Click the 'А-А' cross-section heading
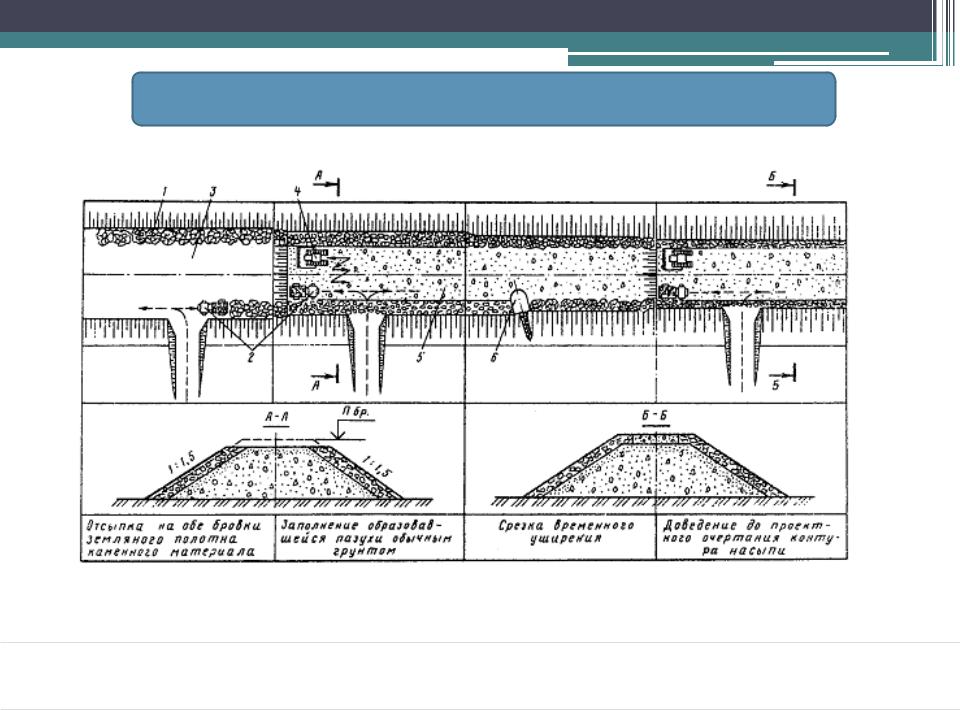The image size is (960, 710). click(x=277, y=417)
